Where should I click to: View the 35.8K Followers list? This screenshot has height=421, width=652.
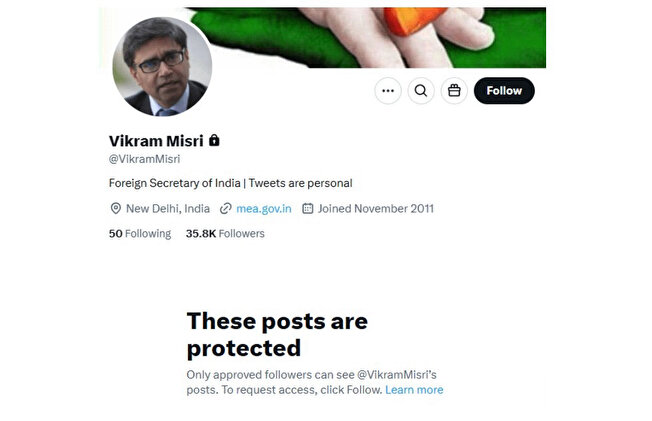[225, 233]
